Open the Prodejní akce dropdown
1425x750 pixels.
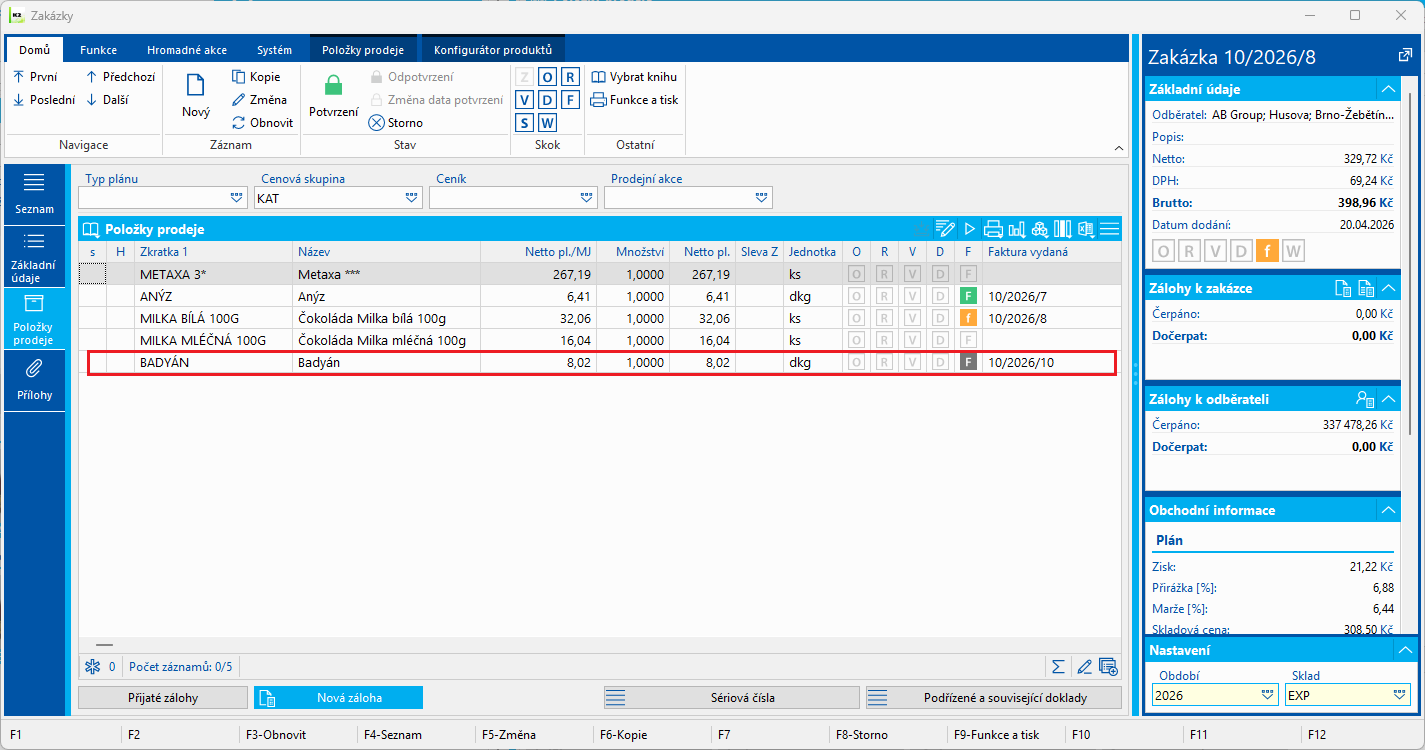pos(762,198)
